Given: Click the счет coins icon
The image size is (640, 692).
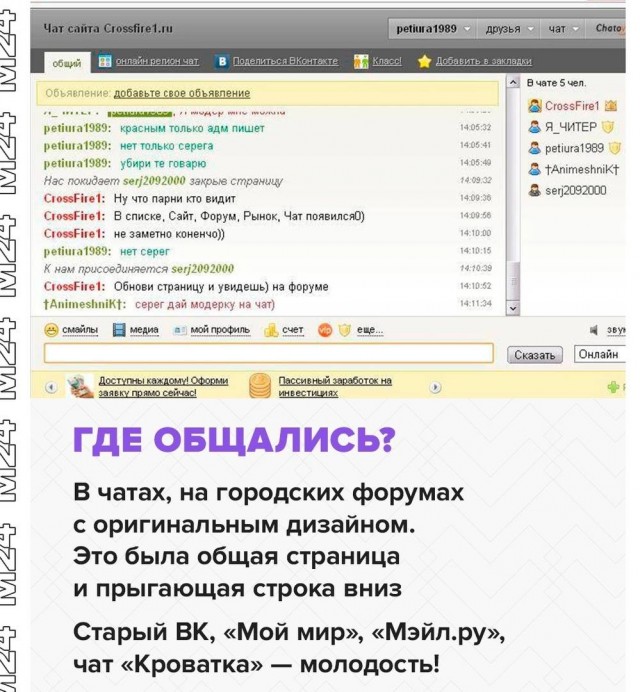Looking at the screenshot, I should 271,330.
